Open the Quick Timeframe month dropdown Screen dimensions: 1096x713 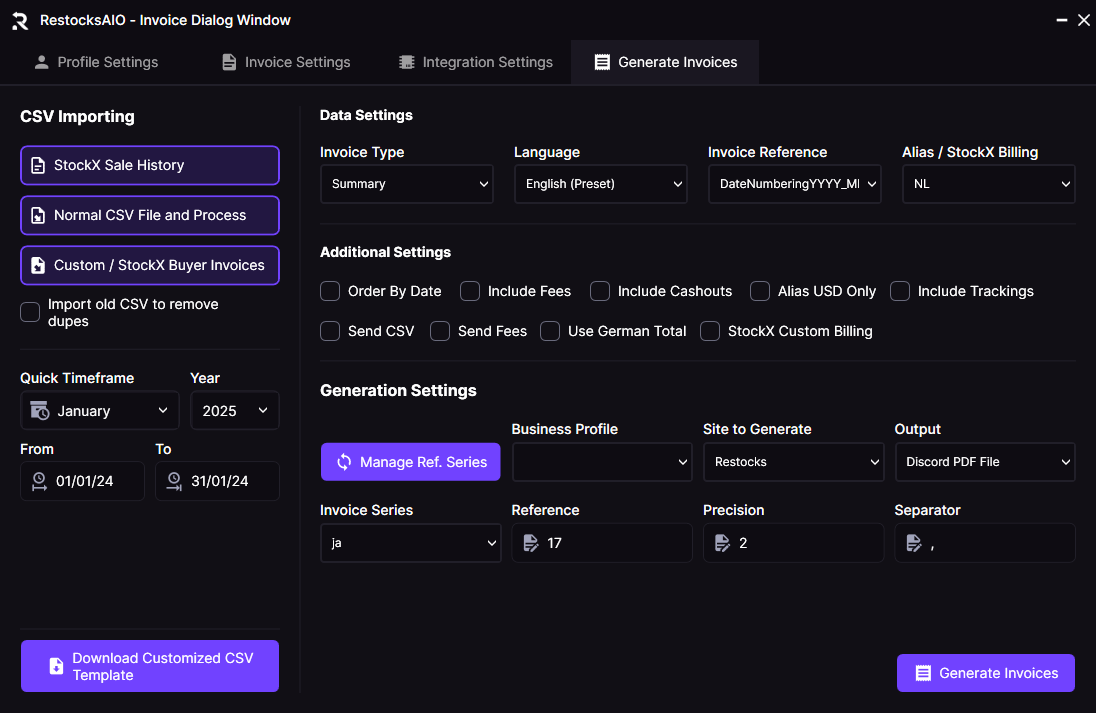coord(100,410)
